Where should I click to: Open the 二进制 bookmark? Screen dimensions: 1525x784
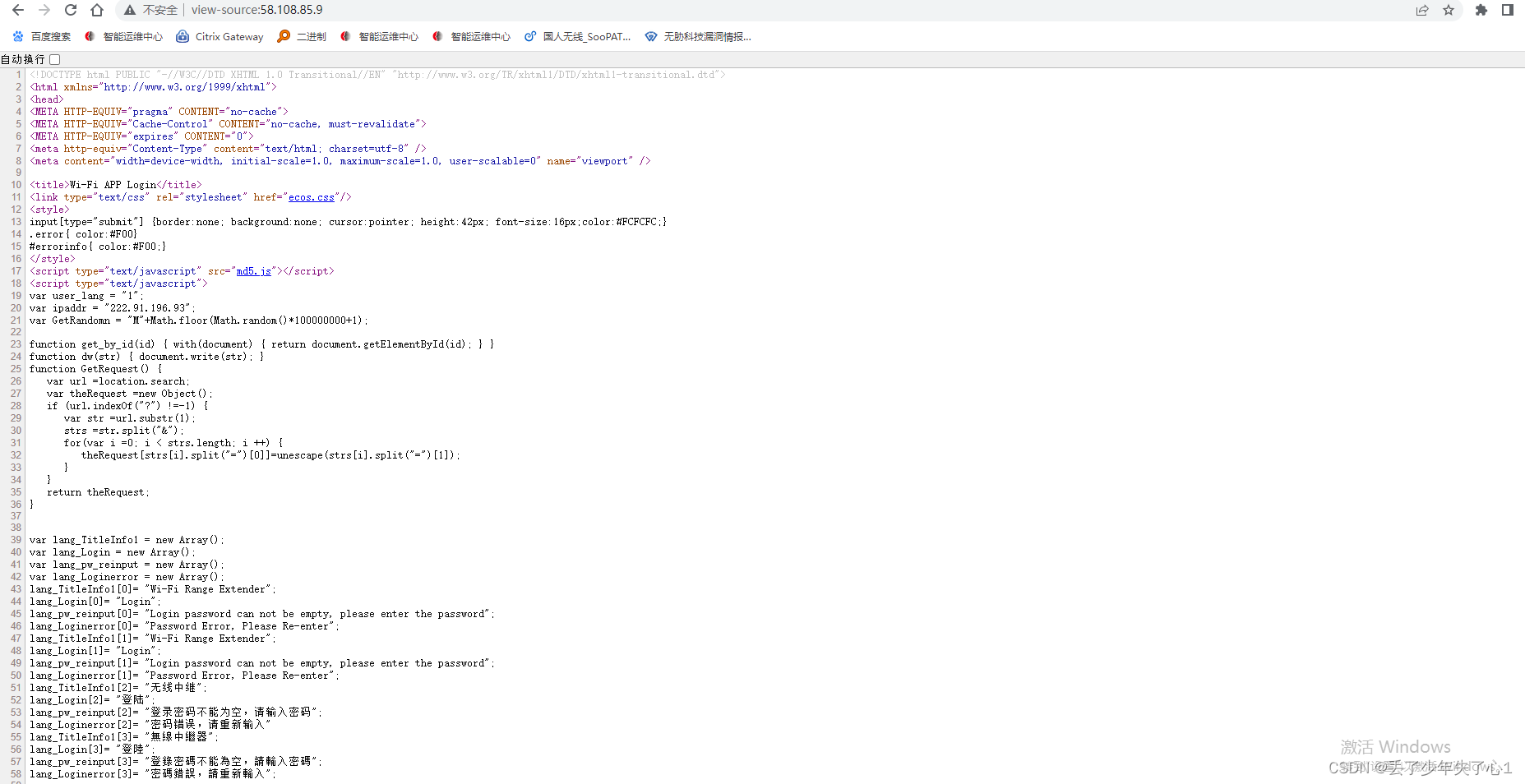pos(302,36)
